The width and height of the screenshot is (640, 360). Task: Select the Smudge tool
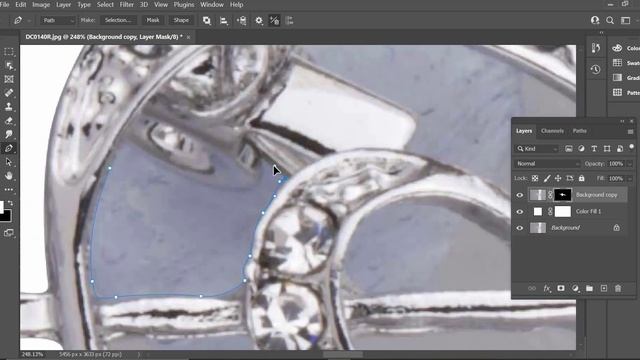click(9, 134)
